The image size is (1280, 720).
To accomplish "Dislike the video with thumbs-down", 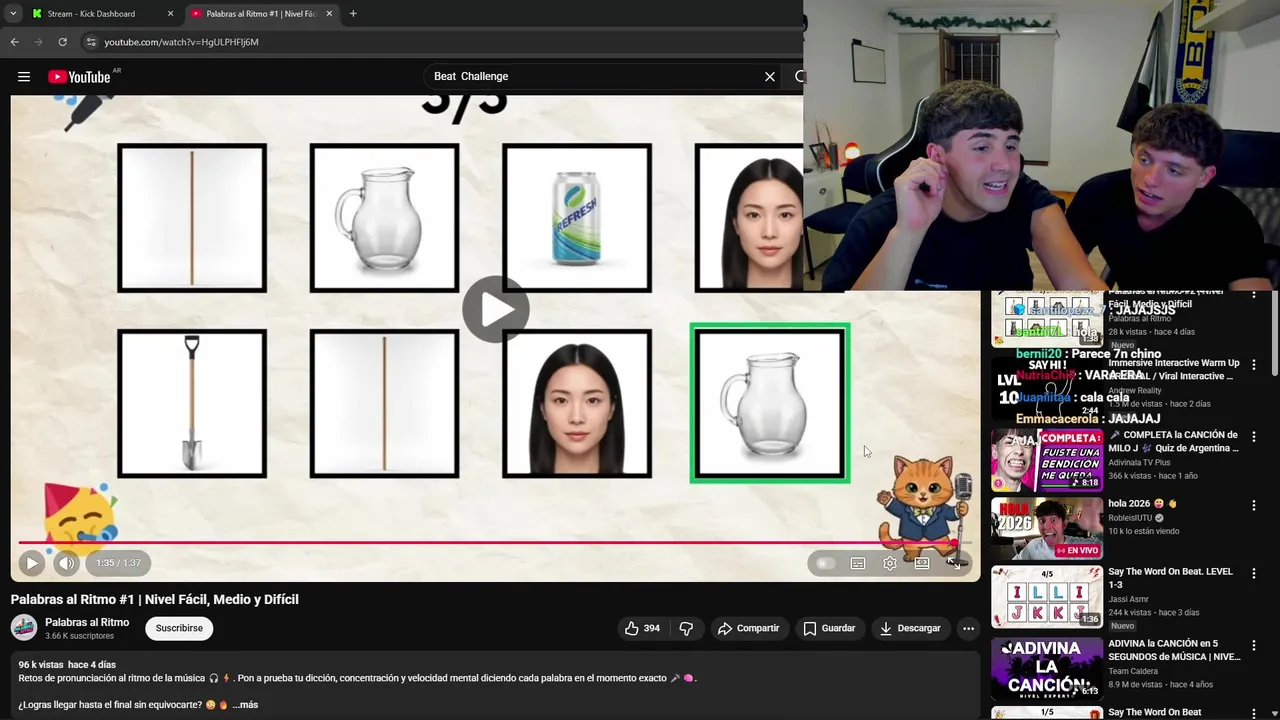I will tap(686, 628).
